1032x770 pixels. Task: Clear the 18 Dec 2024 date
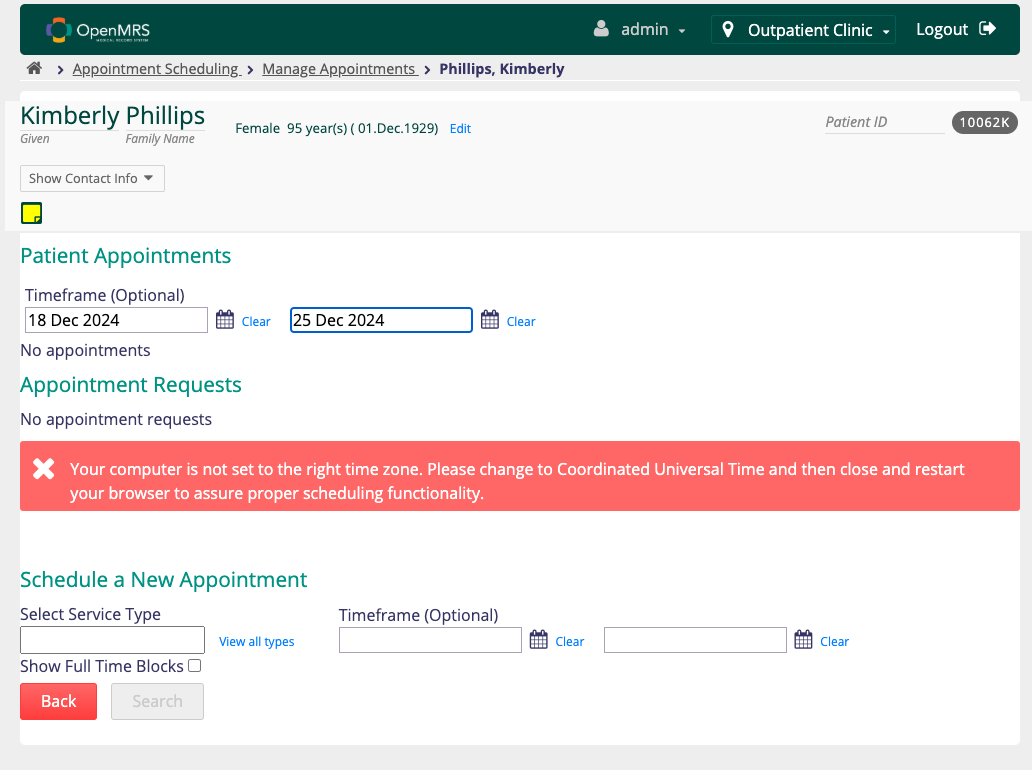[x=256, y=322]
